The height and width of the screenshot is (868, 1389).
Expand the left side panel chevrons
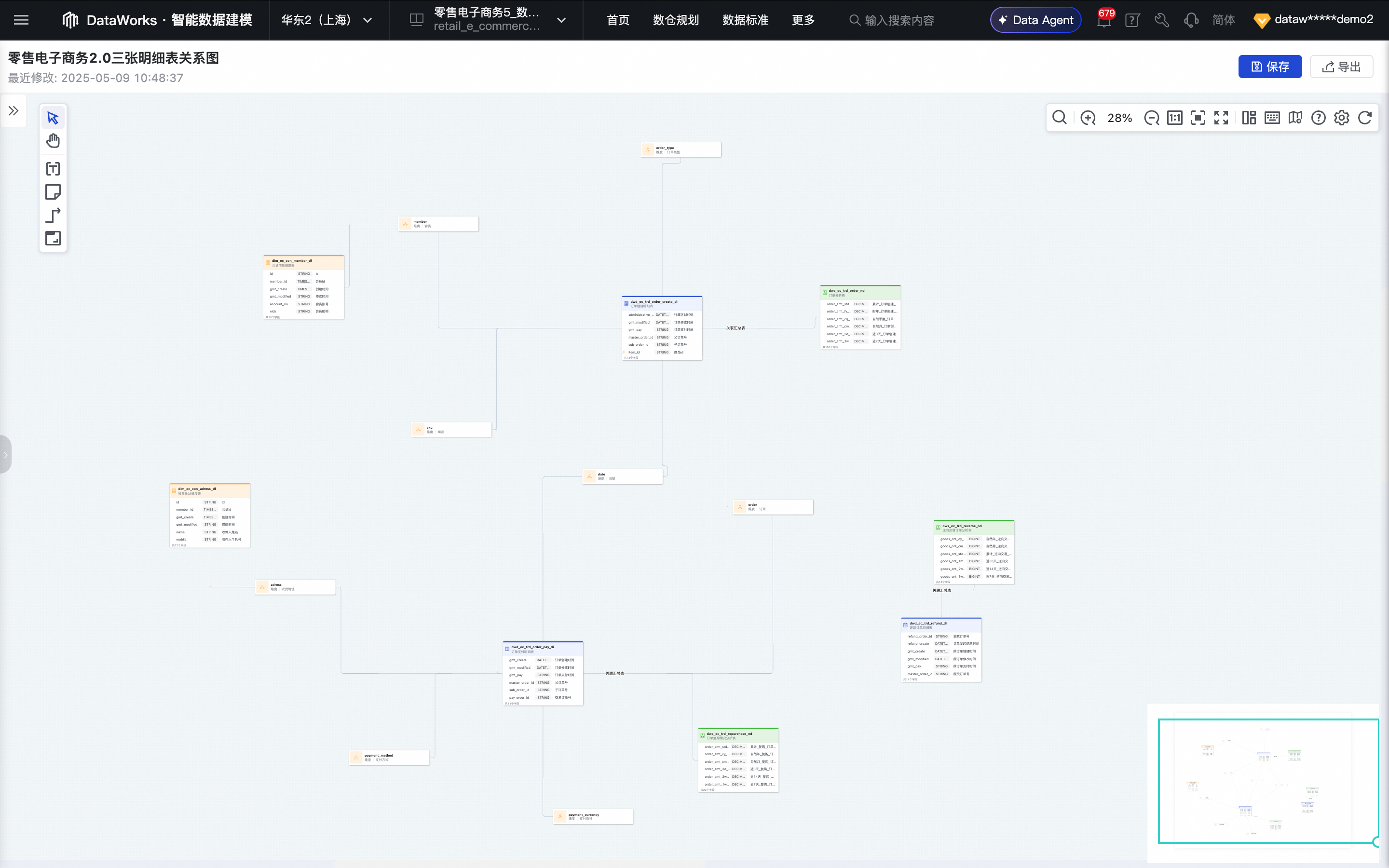click(x=13, y=111)
